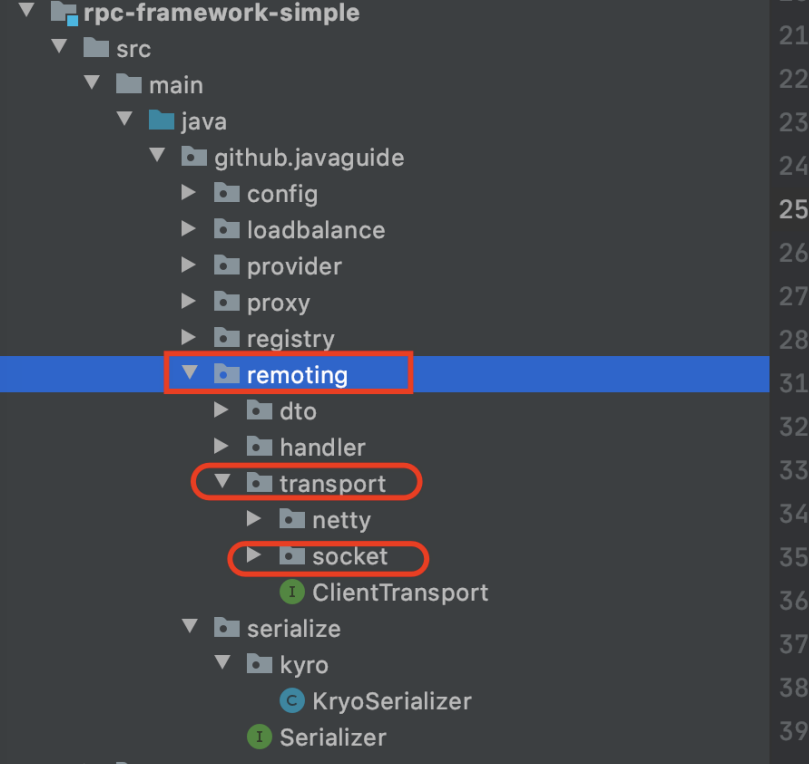Click line number 25 in gutter
The image size is (809, 764).
793,209
